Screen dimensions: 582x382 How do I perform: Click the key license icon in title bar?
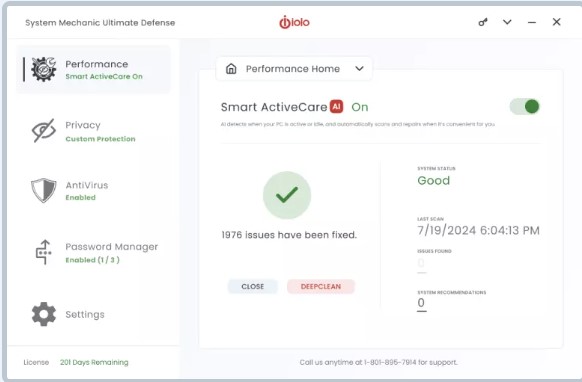(483, 22)
